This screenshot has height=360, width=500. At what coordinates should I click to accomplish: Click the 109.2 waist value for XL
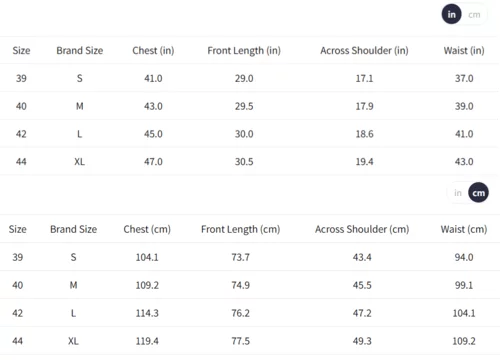coord(464,341)
